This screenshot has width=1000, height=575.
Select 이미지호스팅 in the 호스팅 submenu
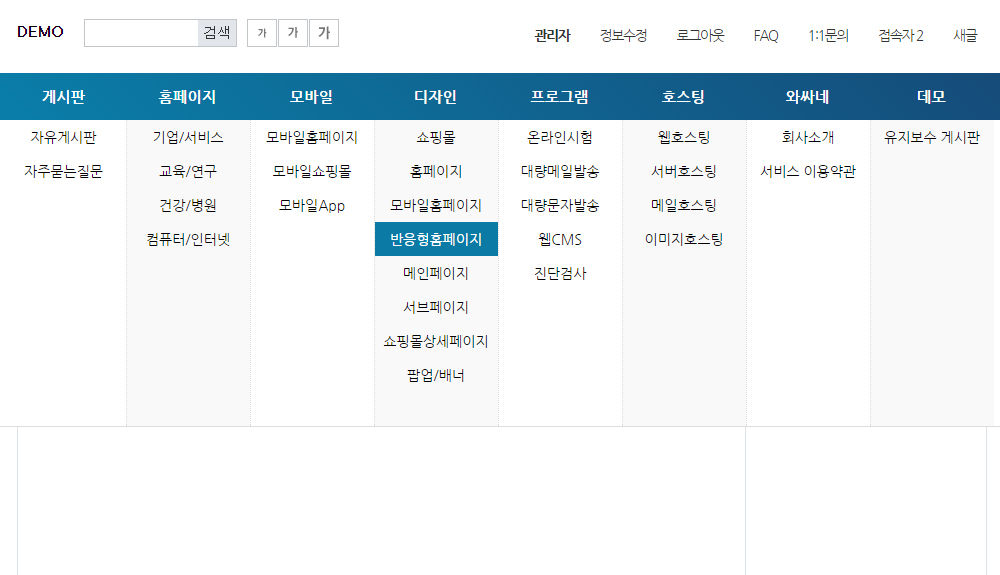[x=683, y=239]
